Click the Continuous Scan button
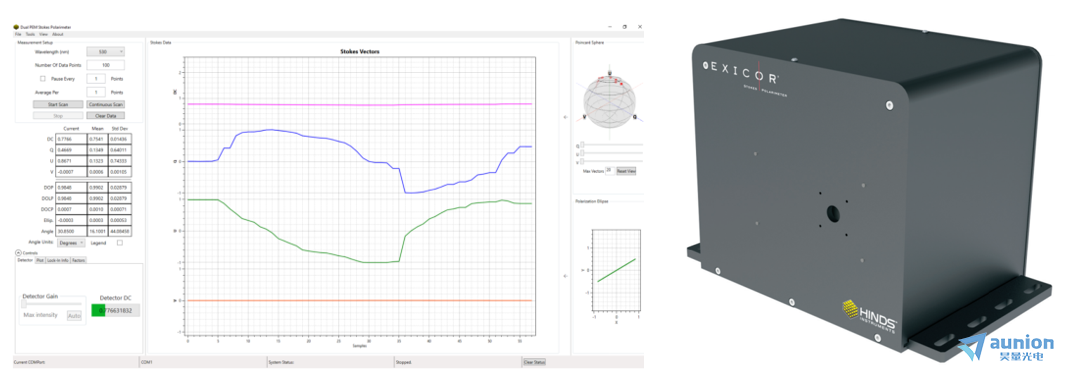The width and height of the screenshot is (1066, 372). click(105, 105)
